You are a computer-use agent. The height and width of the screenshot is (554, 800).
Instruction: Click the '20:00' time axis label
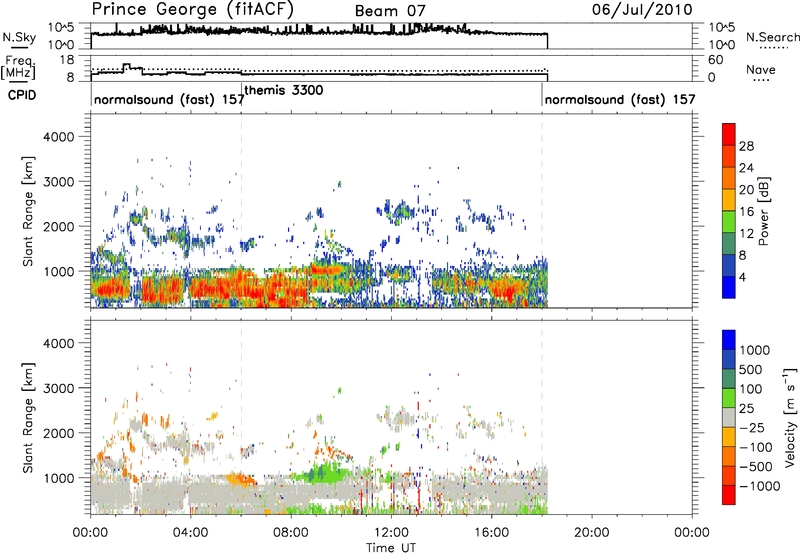592,533
